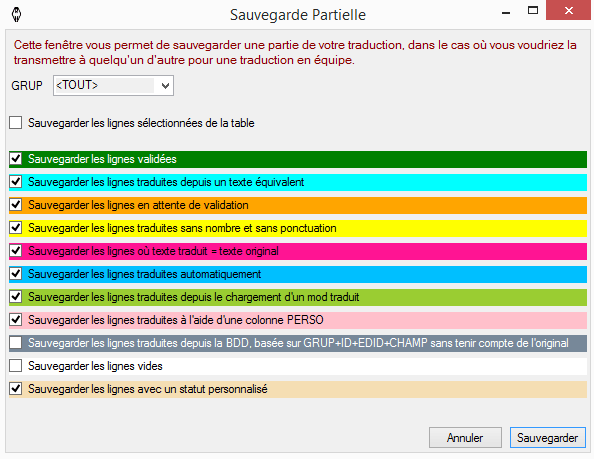This screenshot has height=459, width=594.
Task: Close the Sauvegarde Partielle dialog
Action: pos(568,11)
